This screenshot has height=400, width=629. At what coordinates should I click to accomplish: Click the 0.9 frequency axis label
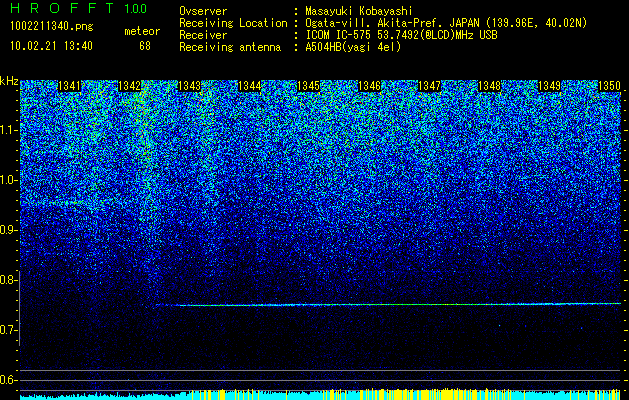pyautogui.click(x=9, y=230)
